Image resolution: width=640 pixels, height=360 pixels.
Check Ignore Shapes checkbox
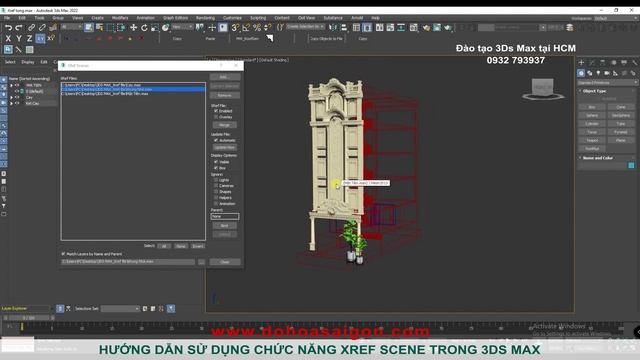point(216,192)
